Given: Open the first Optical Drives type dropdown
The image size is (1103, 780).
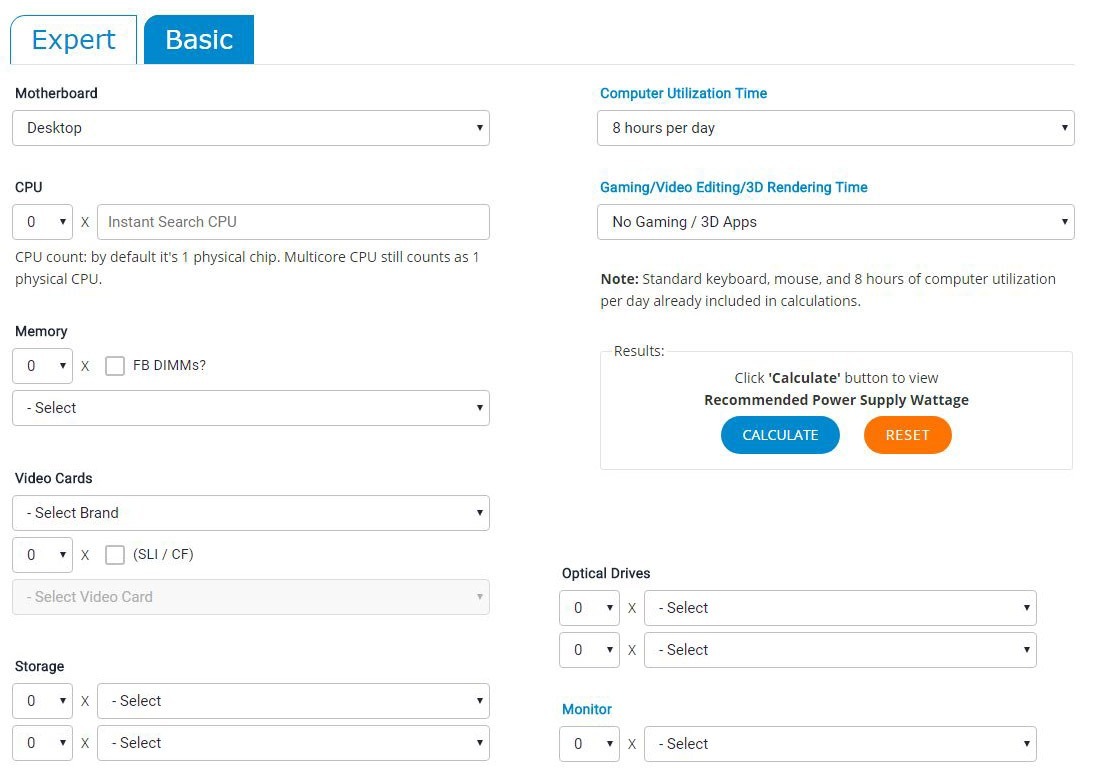Looking at the screenshot, I should click(x=840, y=608).
